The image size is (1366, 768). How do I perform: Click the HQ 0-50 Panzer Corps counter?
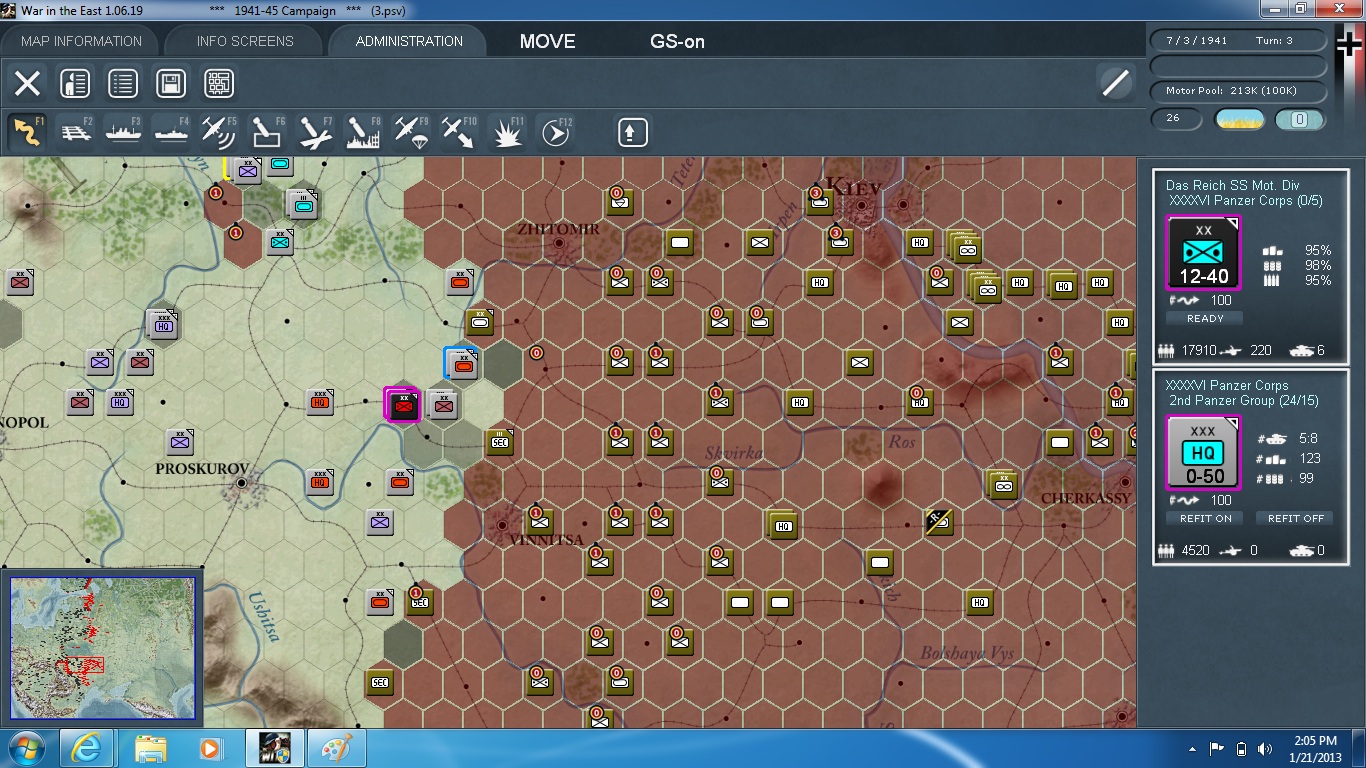click(1204, 452)
